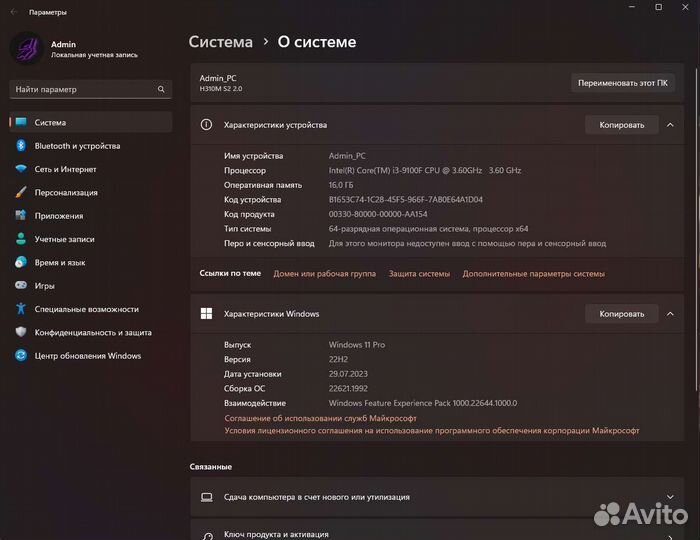Open Специальные возможности settings

tap(91, 309)
